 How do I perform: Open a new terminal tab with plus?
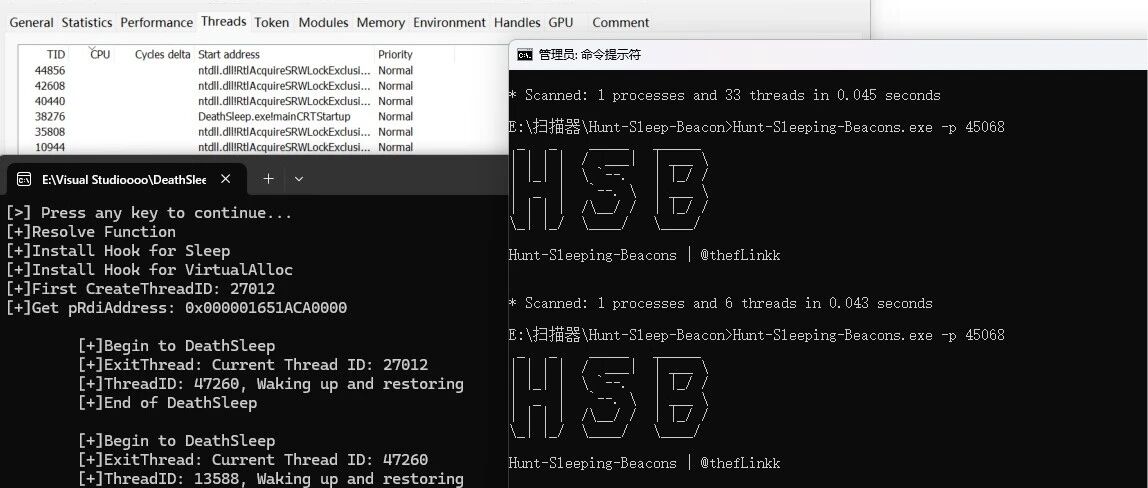(x=268, y=179)
